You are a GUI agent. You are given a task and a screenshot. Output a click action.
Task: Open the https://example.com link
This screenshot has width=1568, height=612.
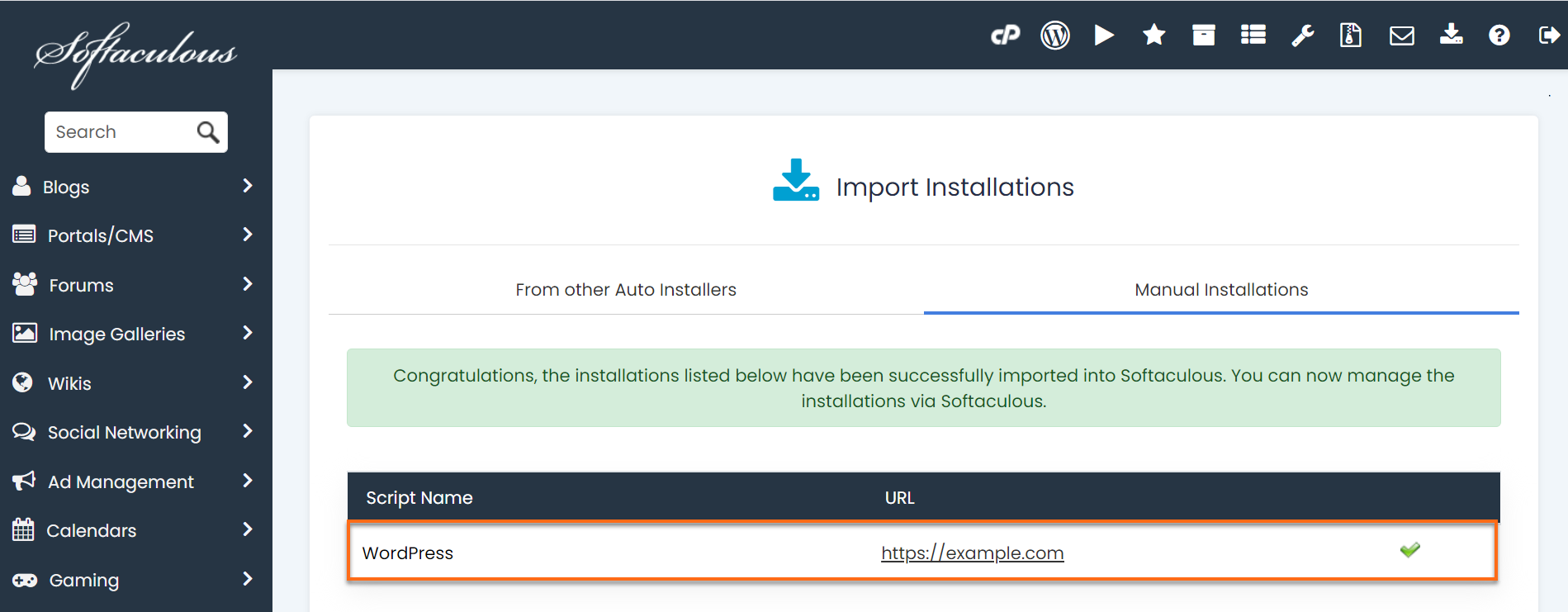point(972,553)
